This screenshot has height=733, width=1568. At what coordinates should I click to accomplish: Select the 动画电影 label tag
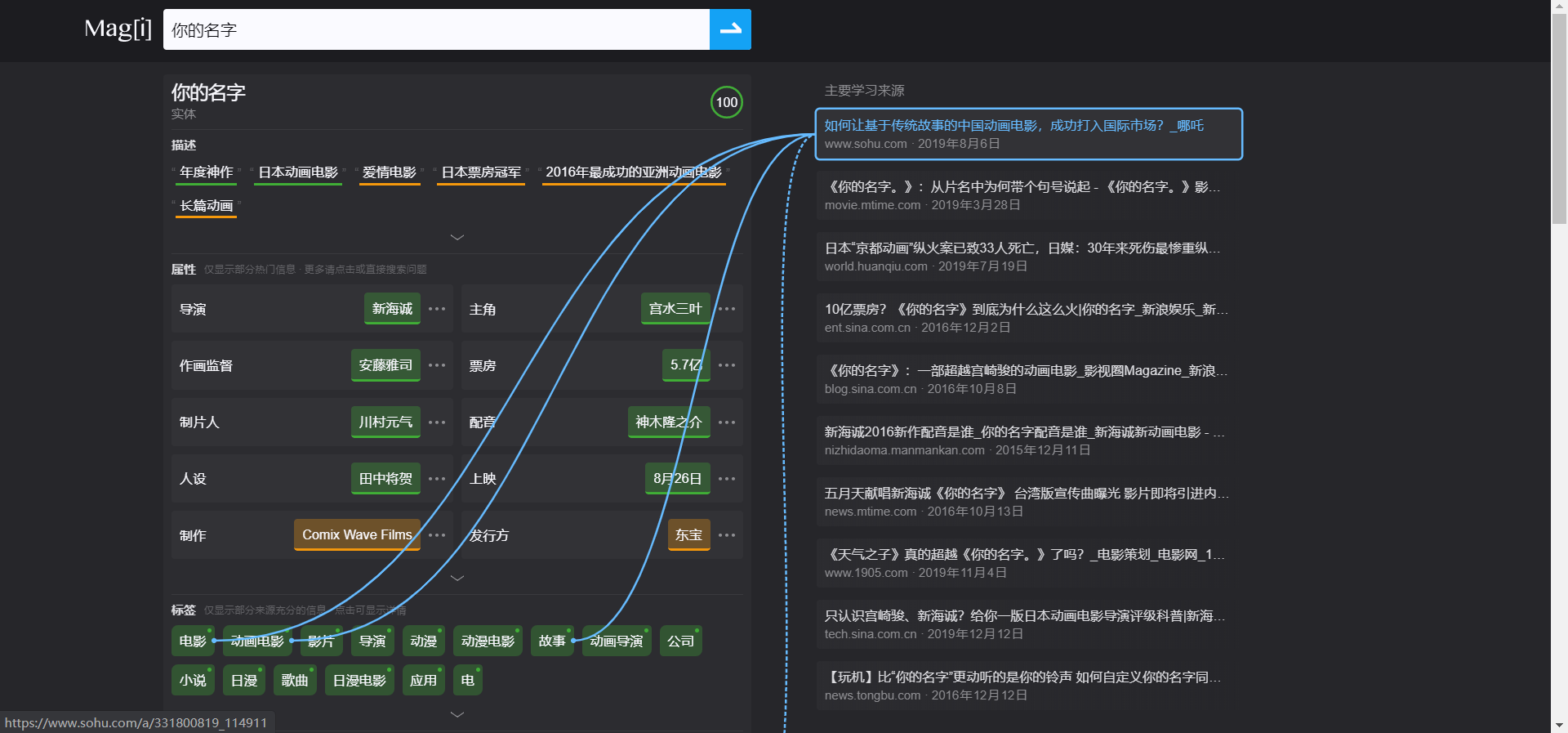click(x=257, y=641)
